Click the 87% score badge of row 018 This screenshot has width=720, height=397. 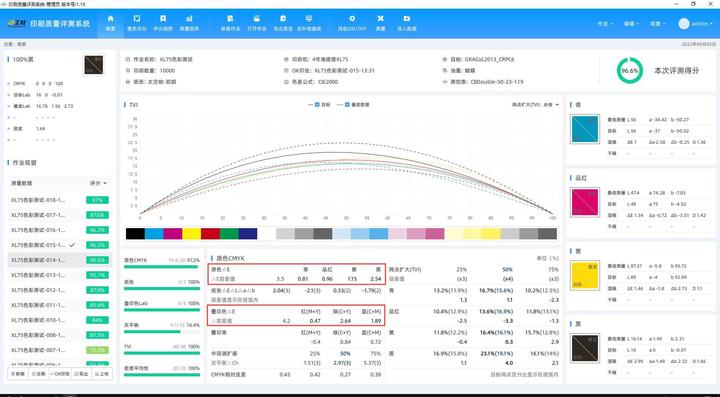point(97,200)
